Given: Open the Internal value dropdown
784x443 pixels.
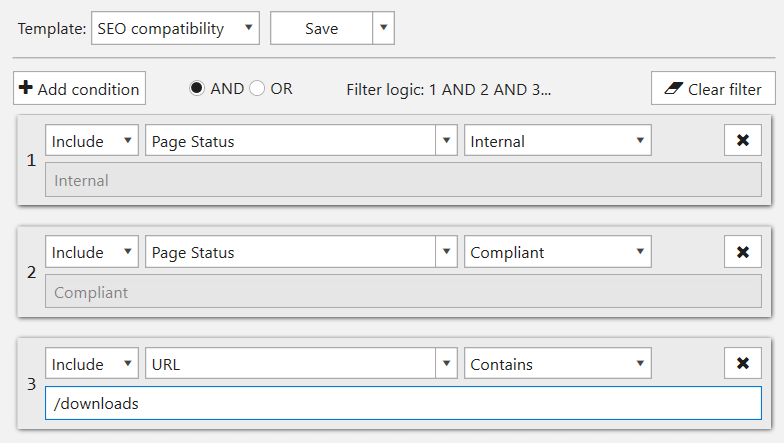Looking at the screenshot, I should point(558,140).
